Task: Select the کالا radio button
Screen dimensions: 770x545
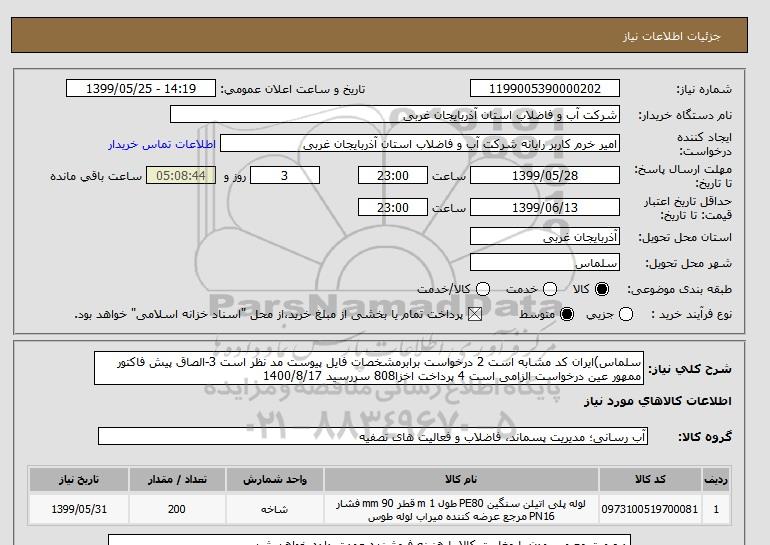Action: point(602,289)
